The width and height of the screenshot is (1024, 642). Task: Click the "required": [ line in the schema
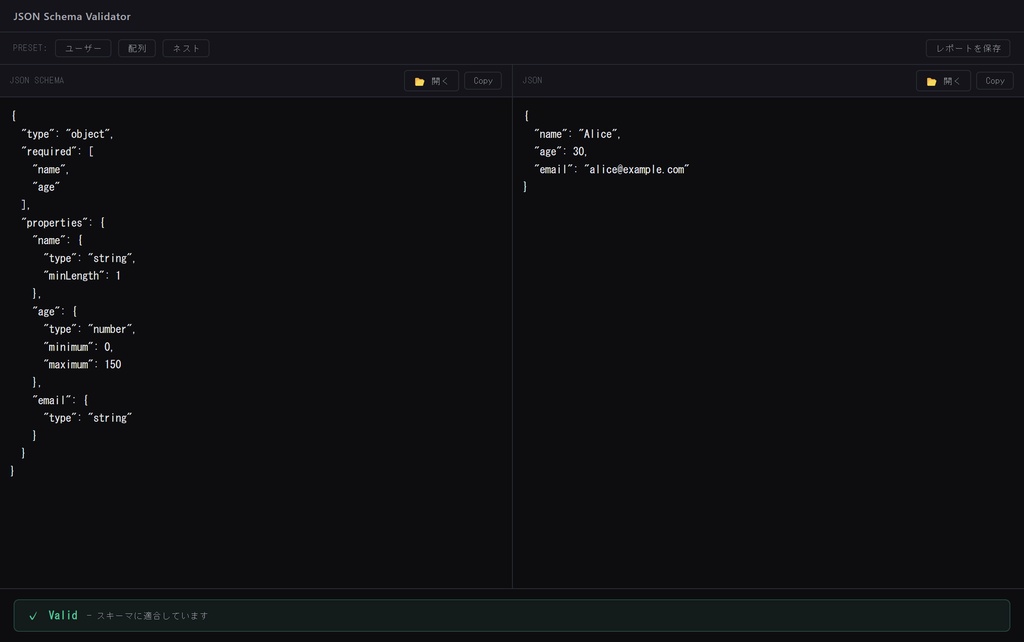[x=57, y=152]
